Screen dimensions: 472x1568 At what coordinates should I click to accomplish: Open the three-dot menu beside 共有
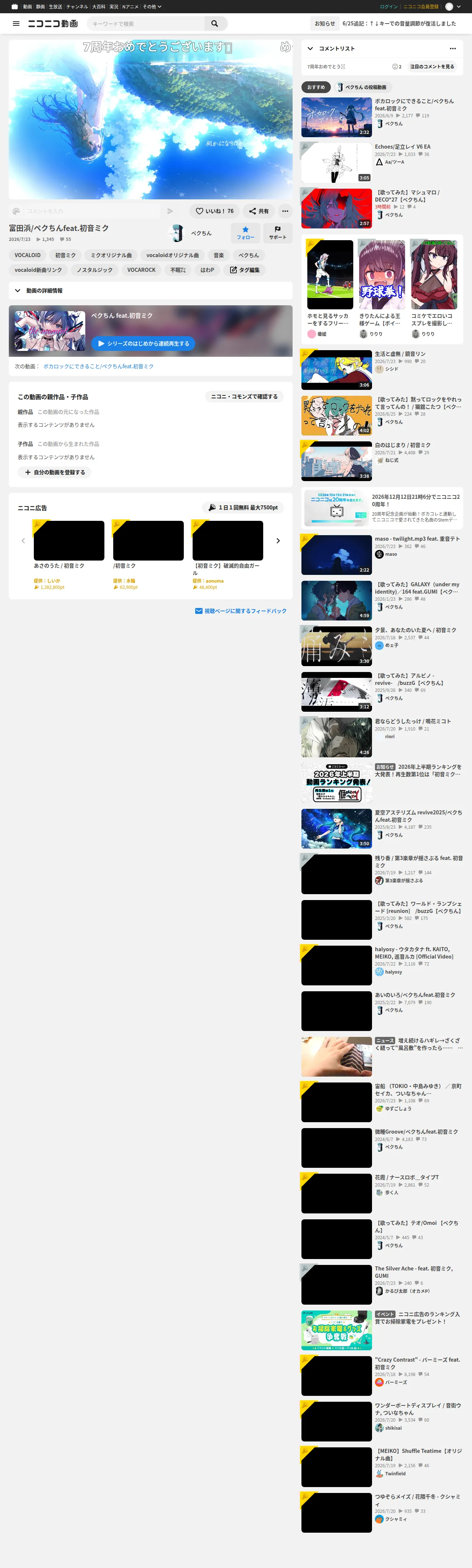click(x=285, y=211)
